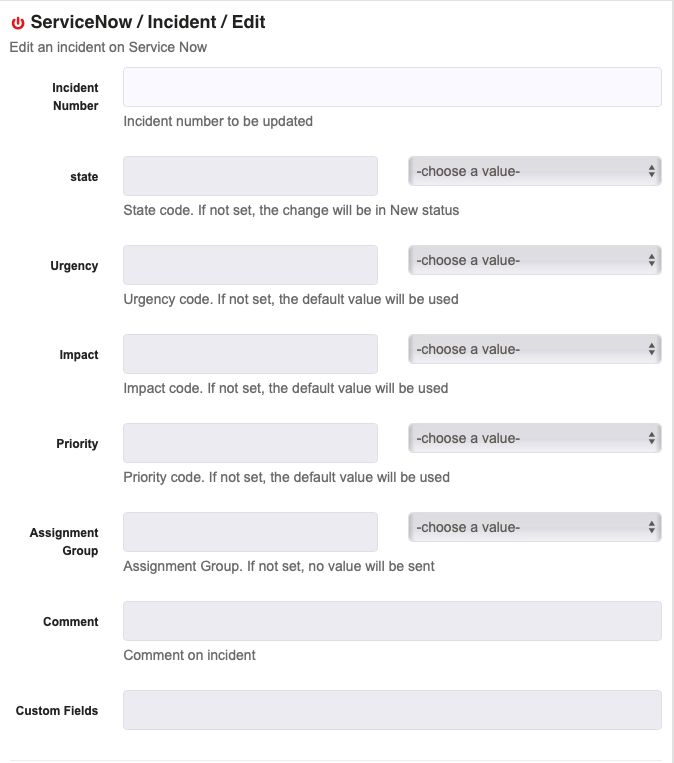This screenshot has width=674, height=763.
Task: Click the red power icon beside ServiceNow title
Action: [x=18, y=23]
